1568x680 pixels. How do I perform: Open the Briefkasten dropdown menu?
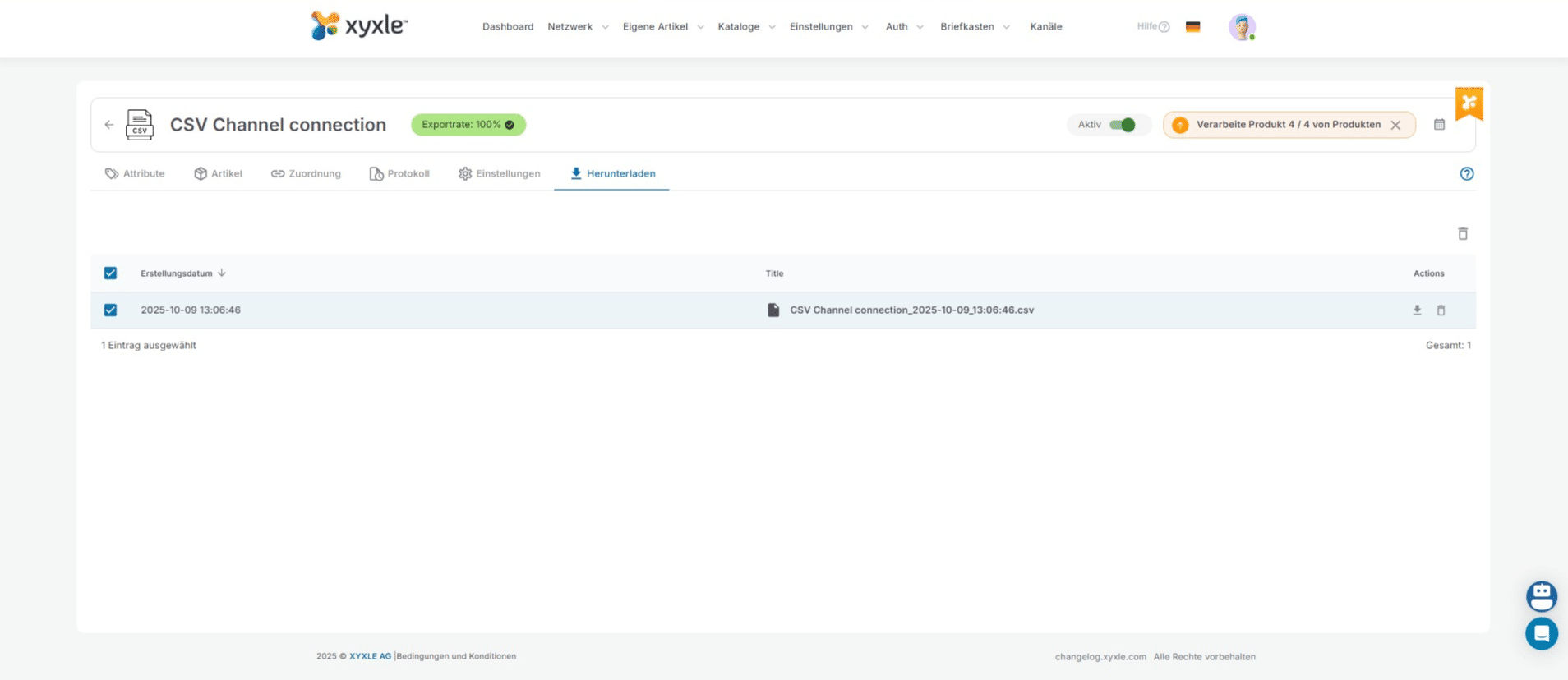tap(975, 27)
